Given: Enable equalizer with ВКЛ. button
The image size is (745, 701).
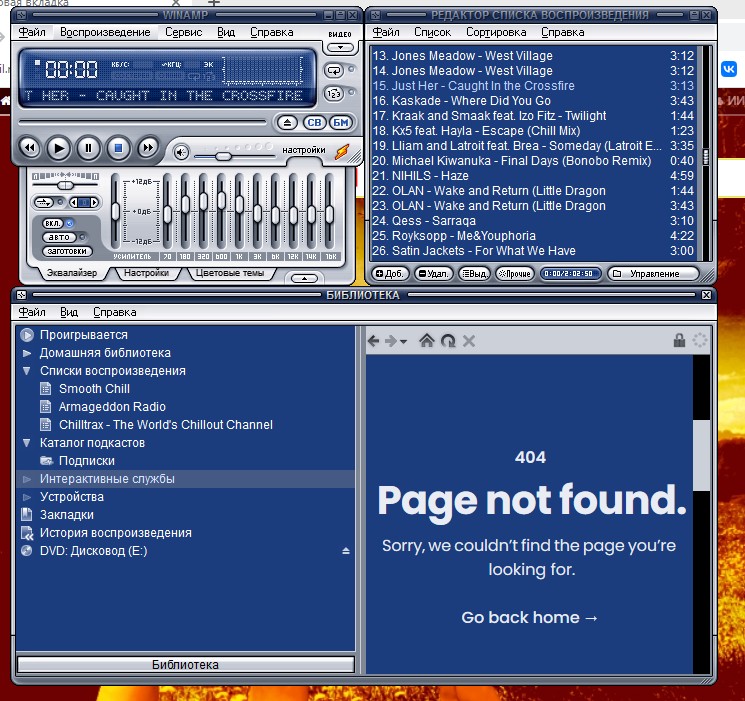Looking at the screenshot, I should pos(53,223).
